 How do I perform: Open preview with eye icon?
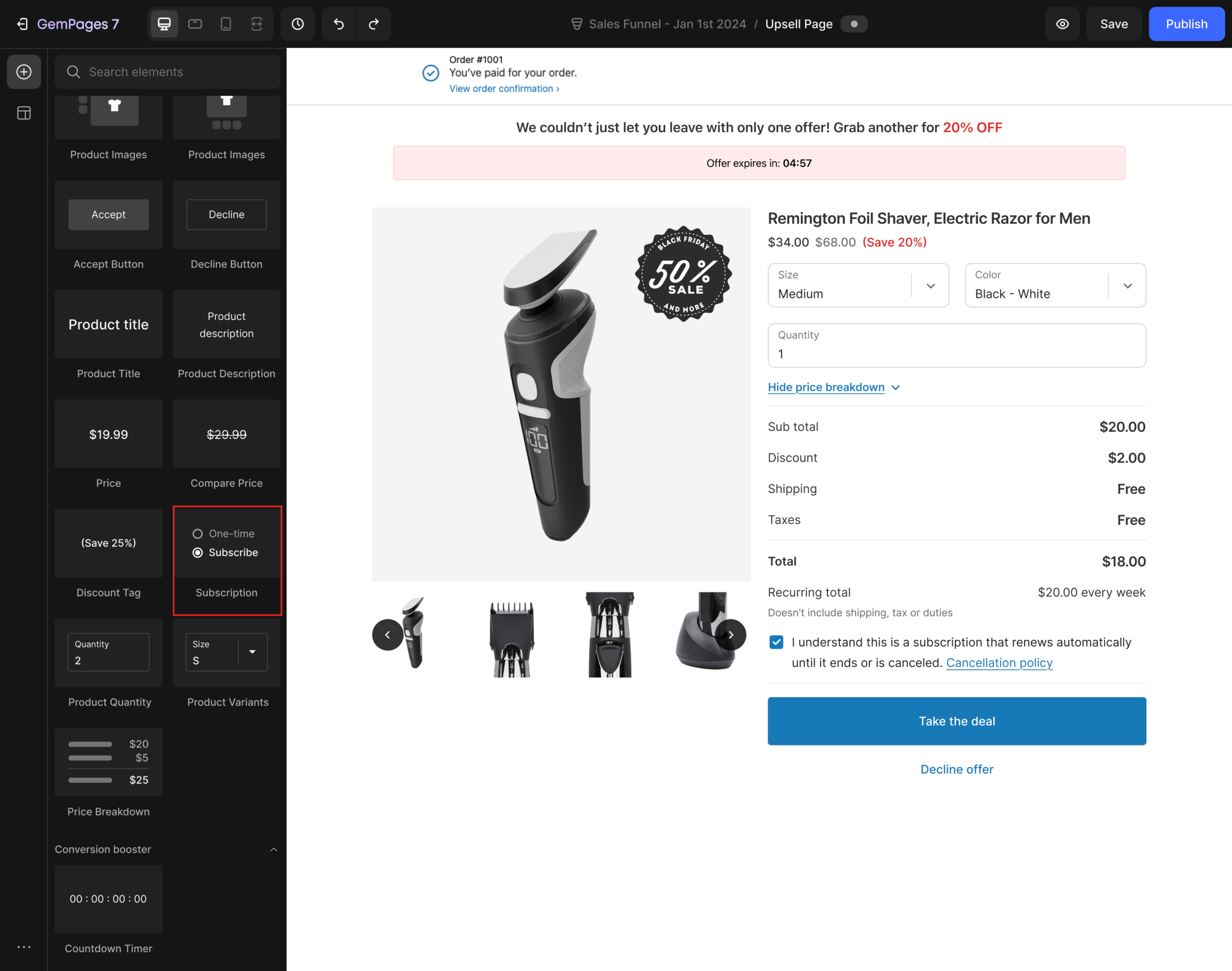(x=1062, y=24)
